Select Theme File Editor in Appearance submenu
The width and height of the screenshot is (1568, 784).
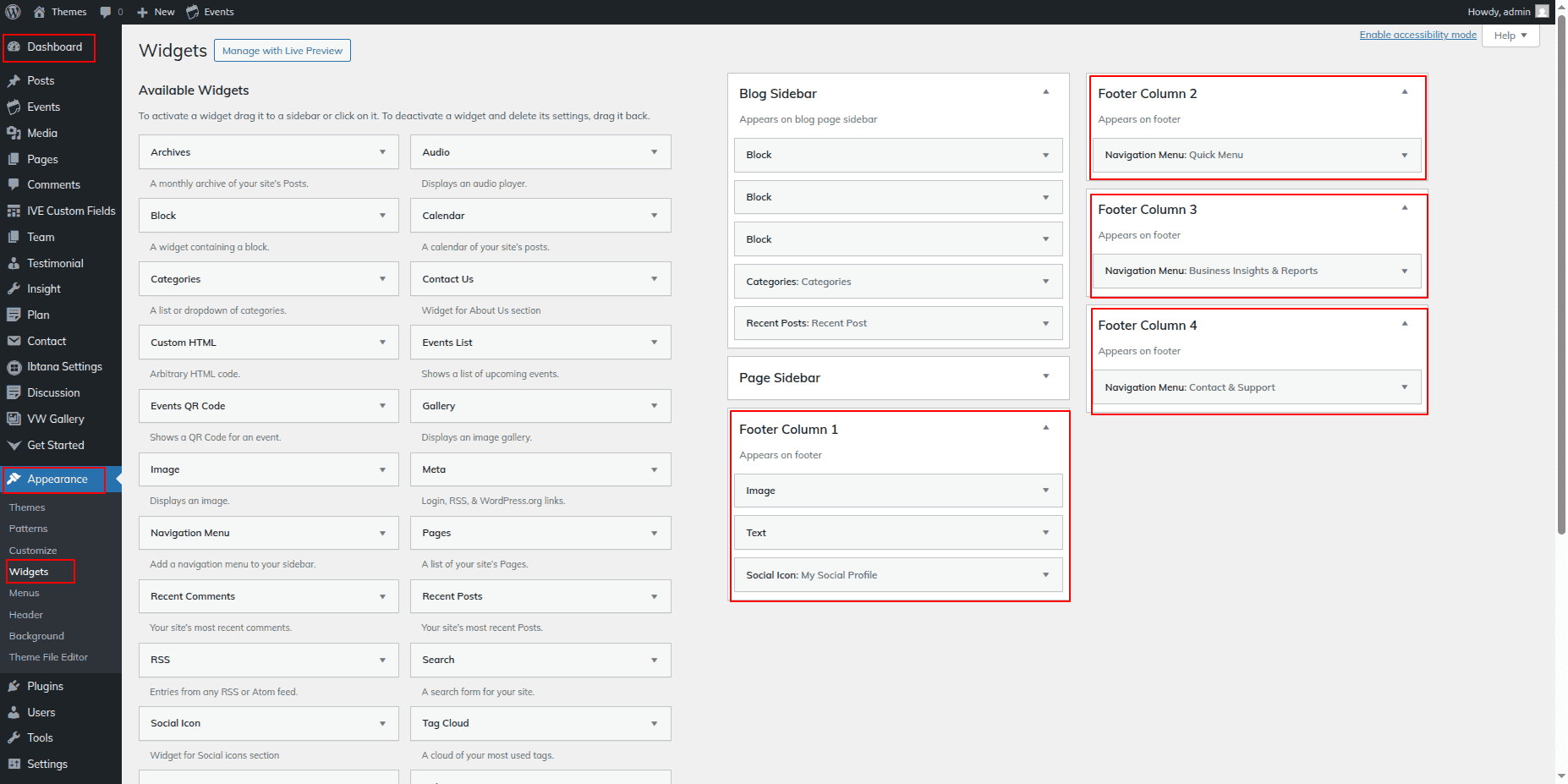(48, 658)
